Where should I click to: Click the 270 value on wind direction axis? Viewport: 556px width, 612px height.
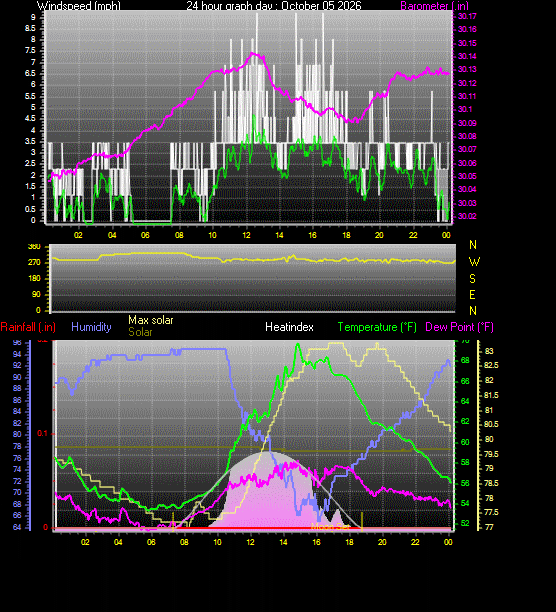34,263
